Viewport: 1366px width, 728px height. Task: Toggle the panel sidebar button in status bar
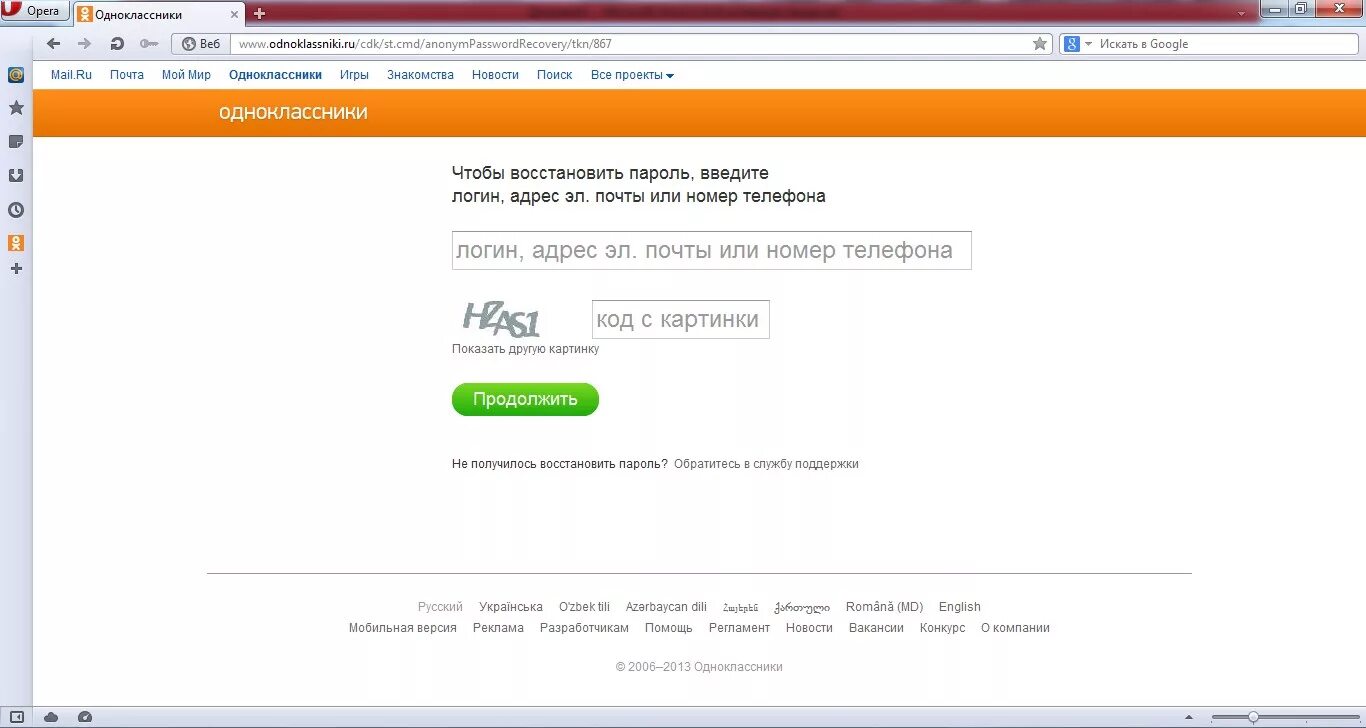[x=16, y=717]
